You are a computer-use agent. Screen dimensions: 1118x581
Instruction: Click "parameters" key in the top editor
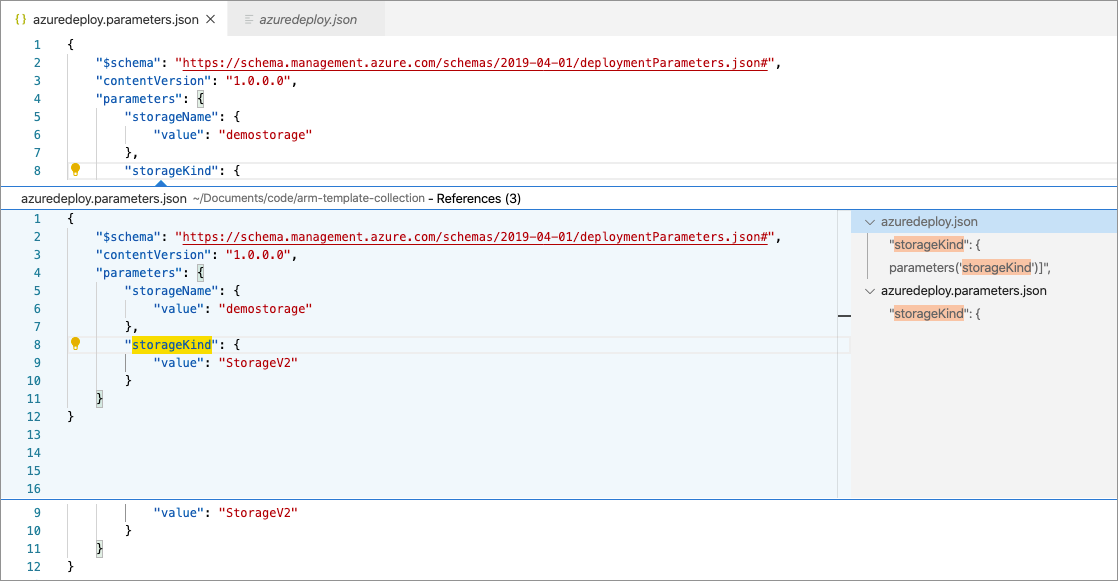coord(139,98)
